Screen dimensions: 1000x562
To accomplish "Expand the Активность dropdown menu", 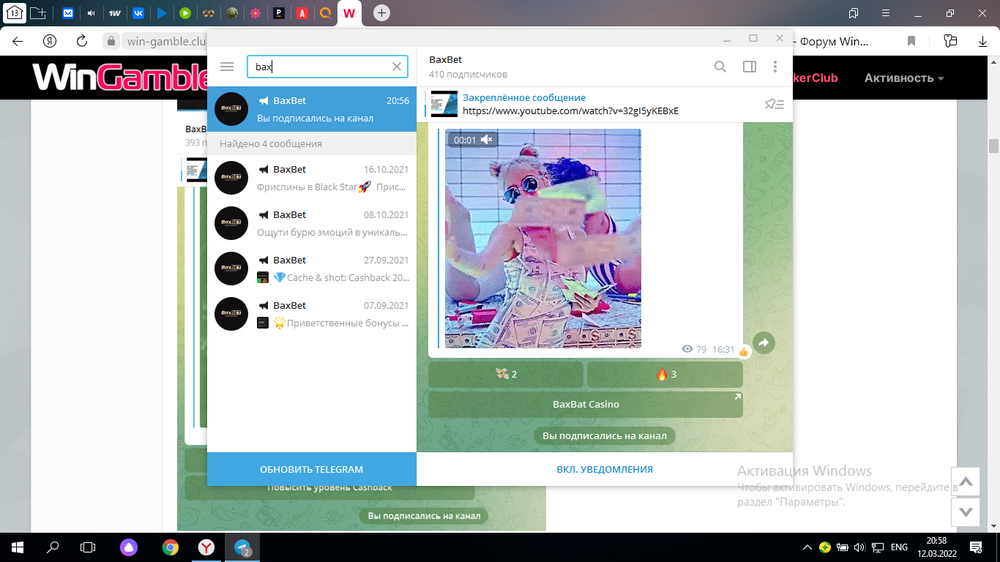I will [904, 78].
